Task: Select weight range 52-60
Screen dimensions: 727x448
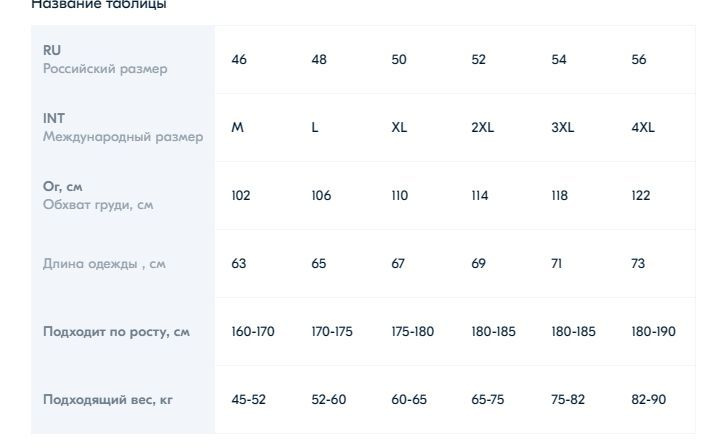Action: point(329,400)
